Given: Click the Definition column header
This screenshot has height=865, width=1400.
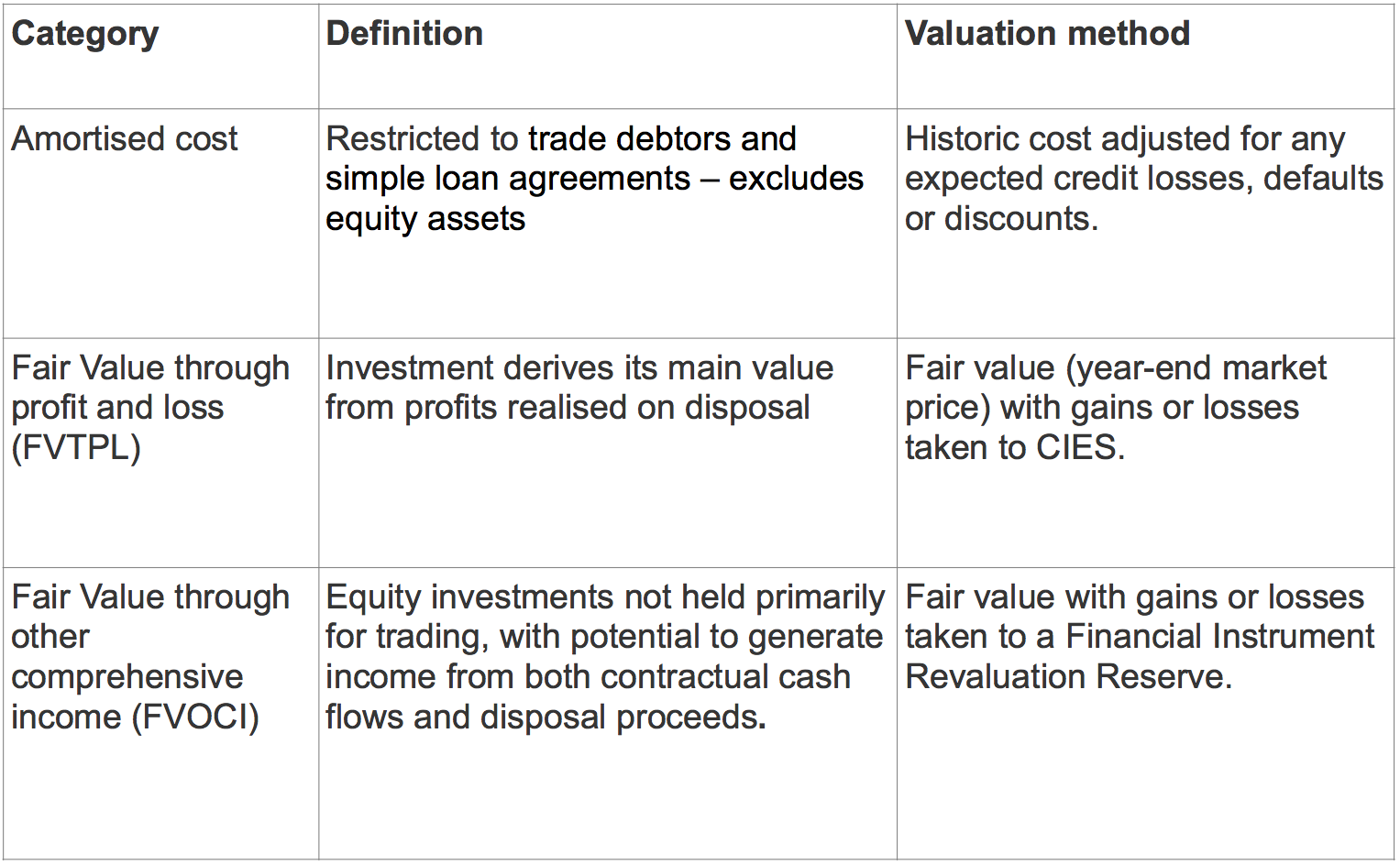Looking at the screenshot, I should (x=607, y=56).
